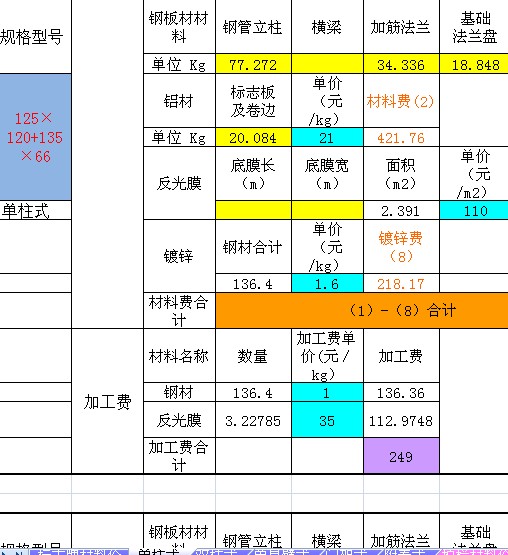Select the quantity value 3.22785
The image size is (508, 555).
point(253,420)
